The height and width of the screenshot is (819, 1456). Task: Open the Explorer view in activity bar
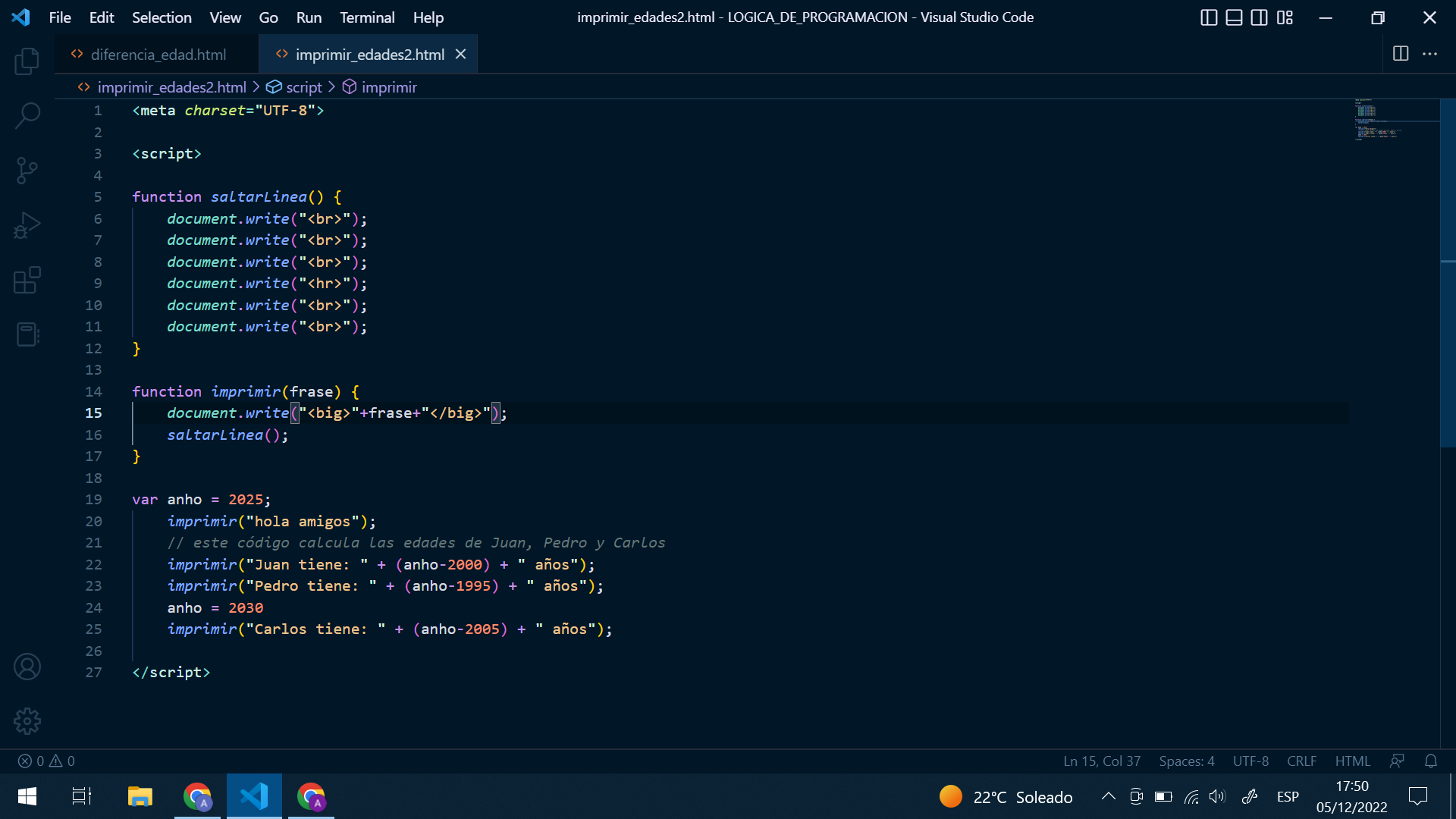[27, 61]
